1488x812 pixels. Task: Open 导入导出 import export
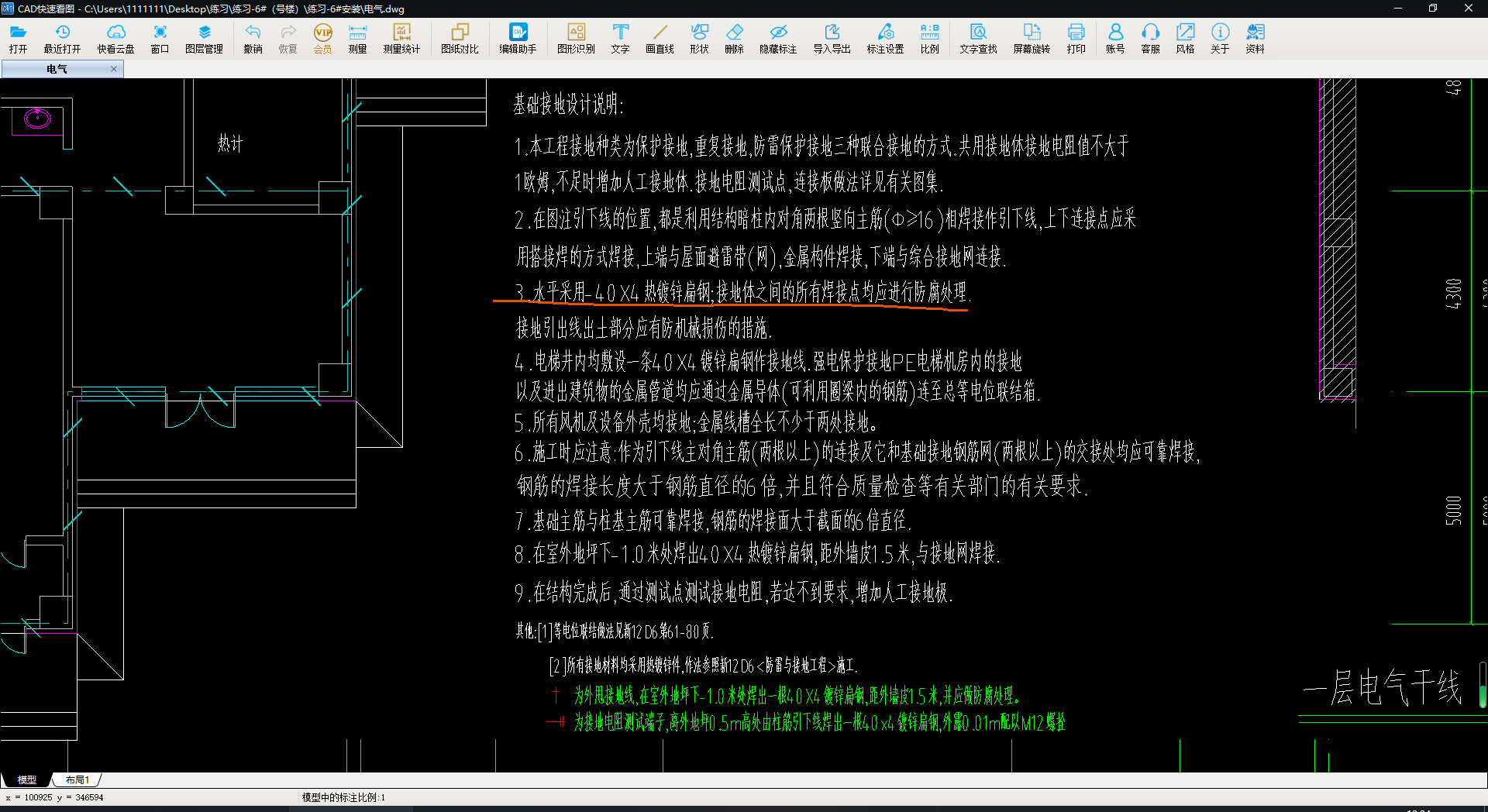[x=832, y=38]
